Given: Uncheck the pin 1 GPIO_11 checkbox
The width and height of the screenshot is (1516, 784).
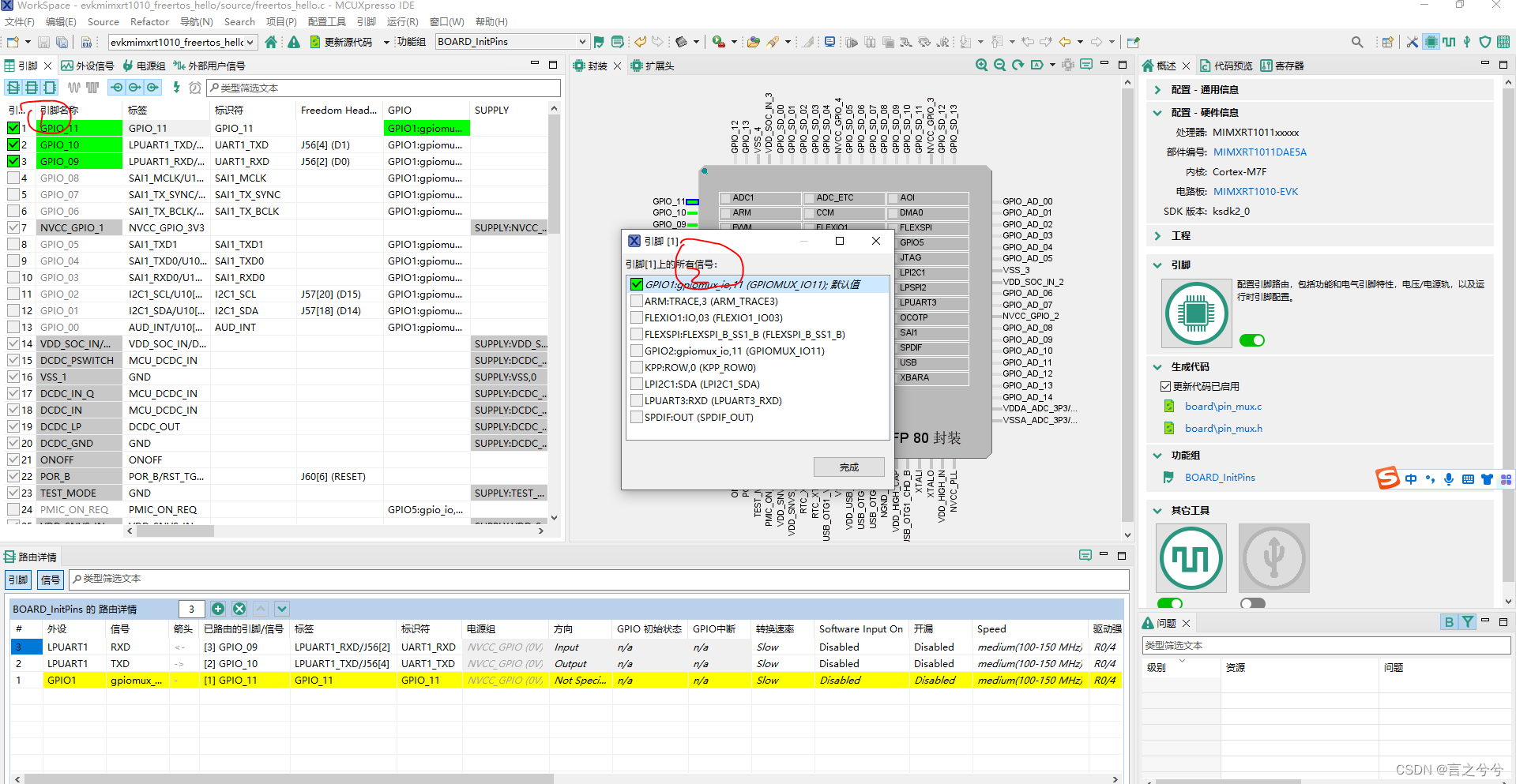Looking at the screenshot, I should [13, 128].
